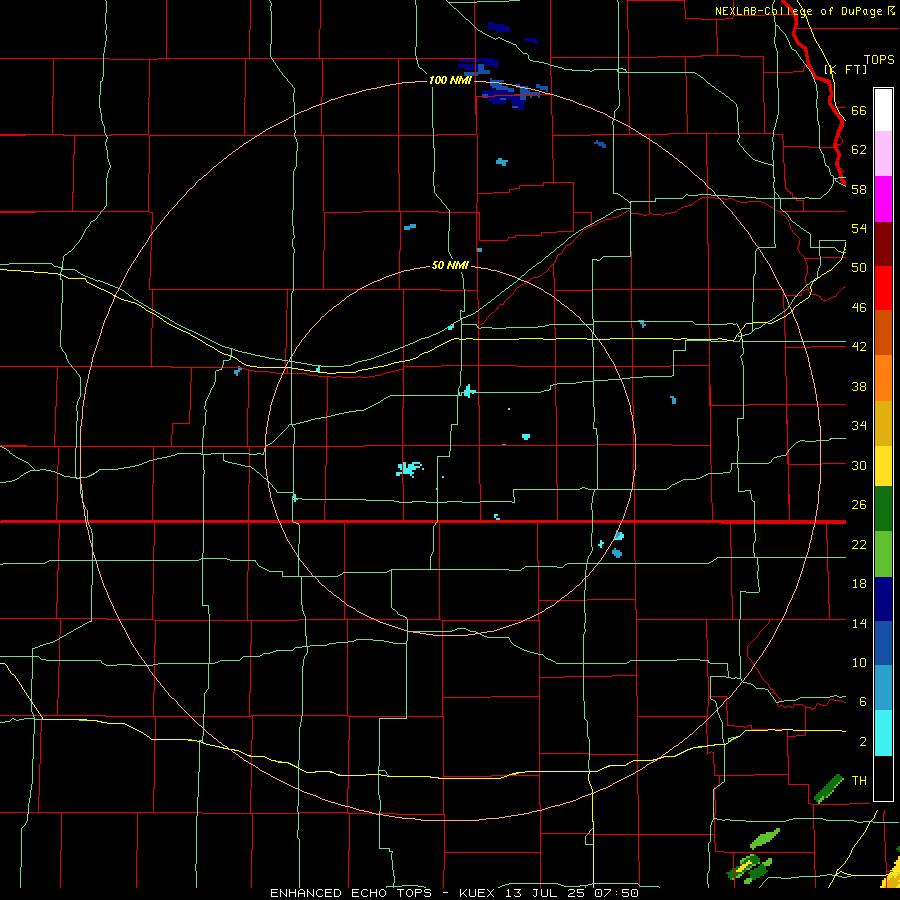This screenshot has width=900, height=900.
Task: Click the [K FT] units label
Action: pos(845,69)
